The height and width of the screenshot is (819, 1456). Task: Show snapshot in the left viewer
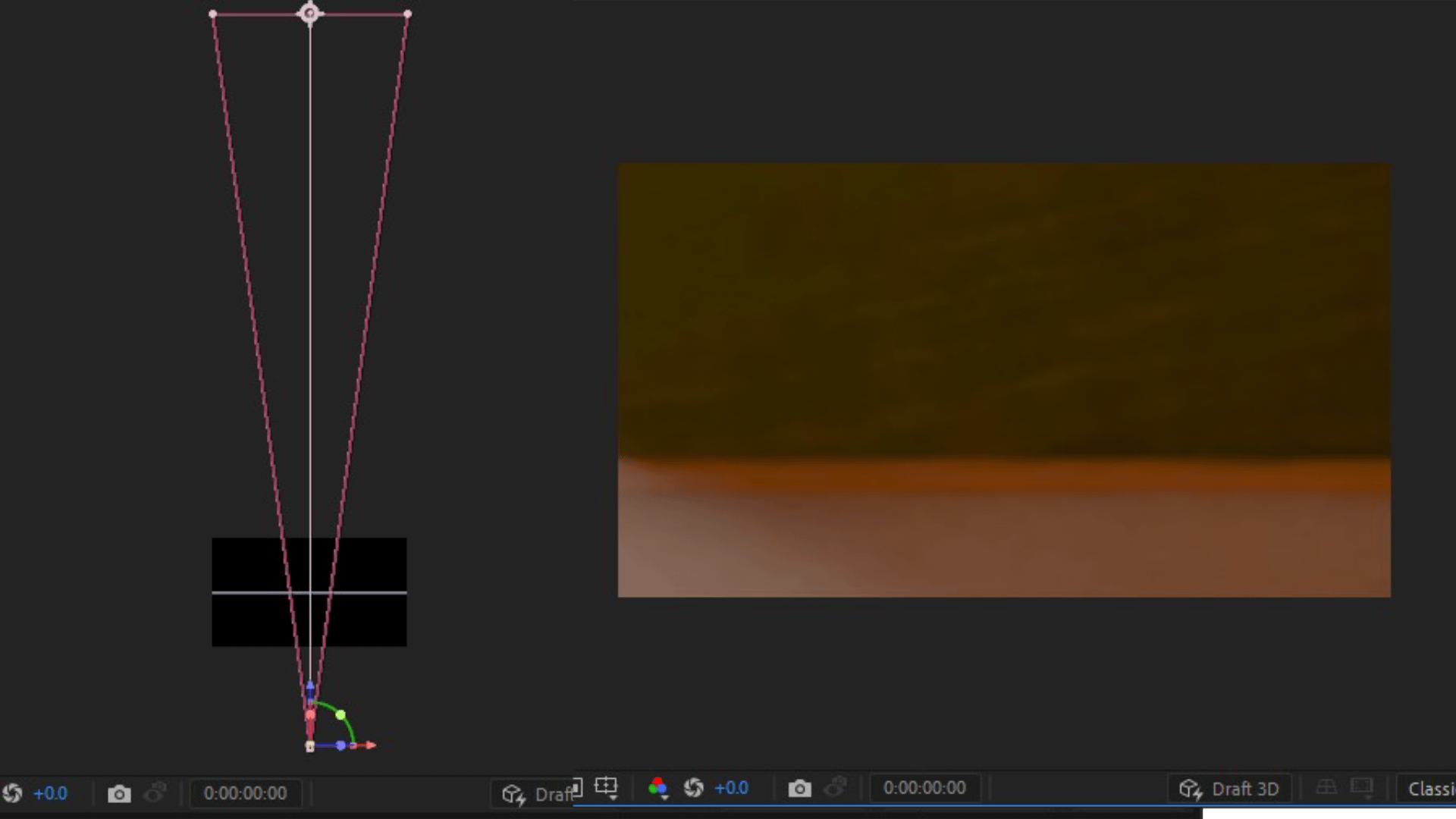pyautogui.click(x=155, y=793)
